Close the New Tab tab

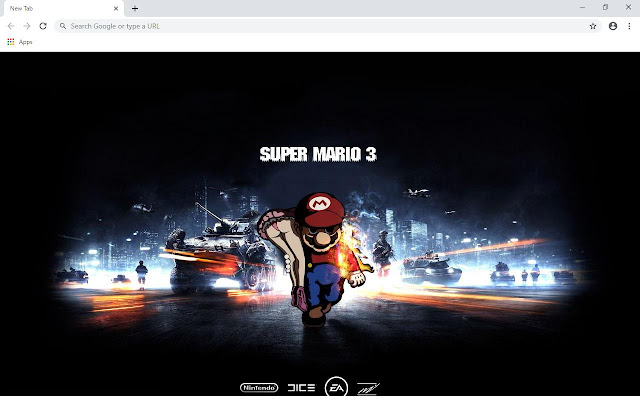(x=116, y=8)
